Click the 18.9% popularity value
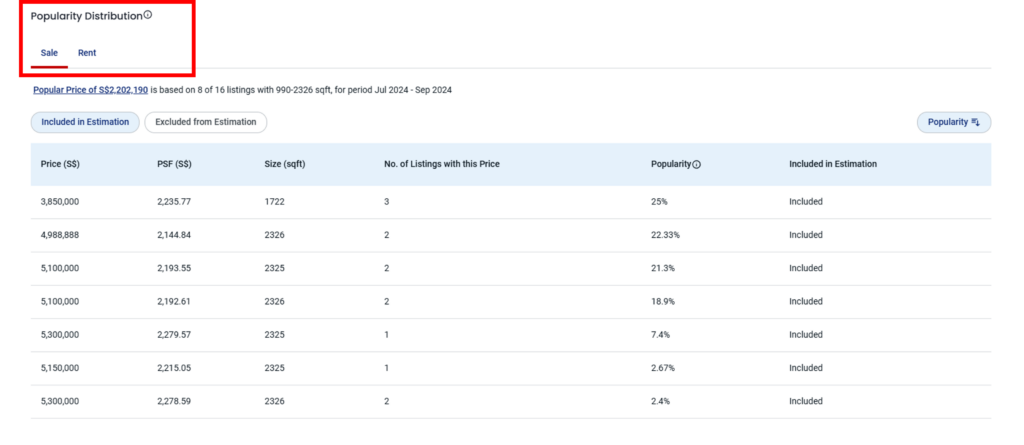Screen dimensions: 1024x445 coord(662,301)
